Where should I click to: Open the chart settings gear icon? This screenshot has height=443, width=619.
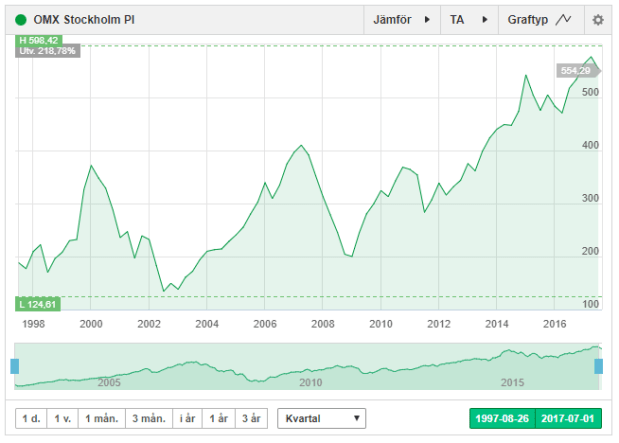pos(598,19)
